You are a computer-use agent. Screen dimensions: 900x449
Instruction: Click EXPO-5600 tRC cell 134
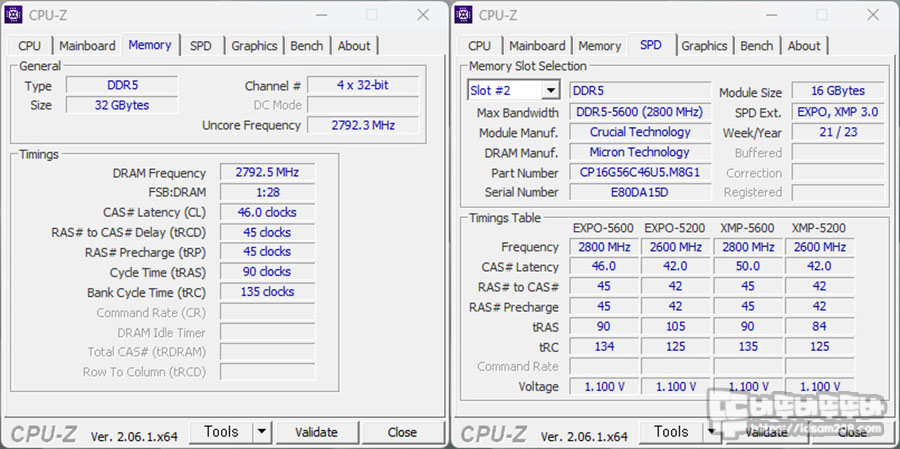click(604, 347)
